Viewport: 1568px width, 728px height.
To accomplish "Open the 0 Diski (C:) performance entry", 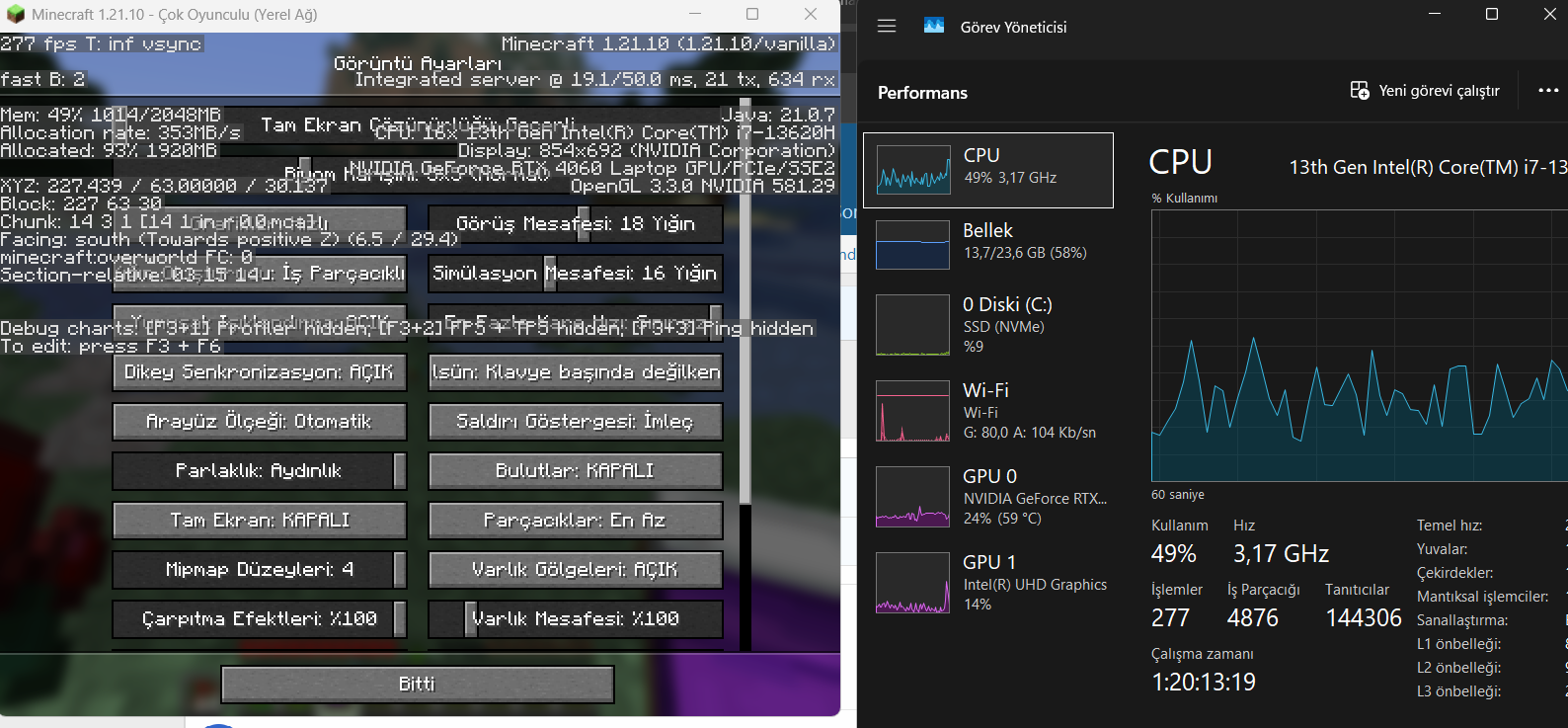I will (988, 325).
